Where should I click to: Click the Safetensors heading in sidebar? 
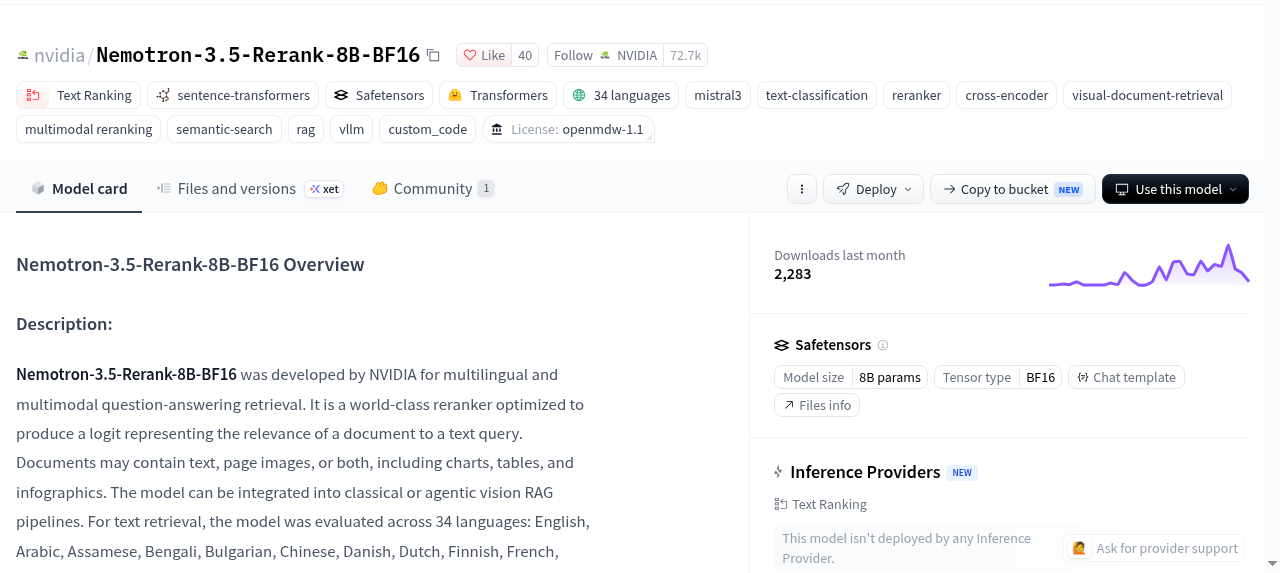coord(833,345)
